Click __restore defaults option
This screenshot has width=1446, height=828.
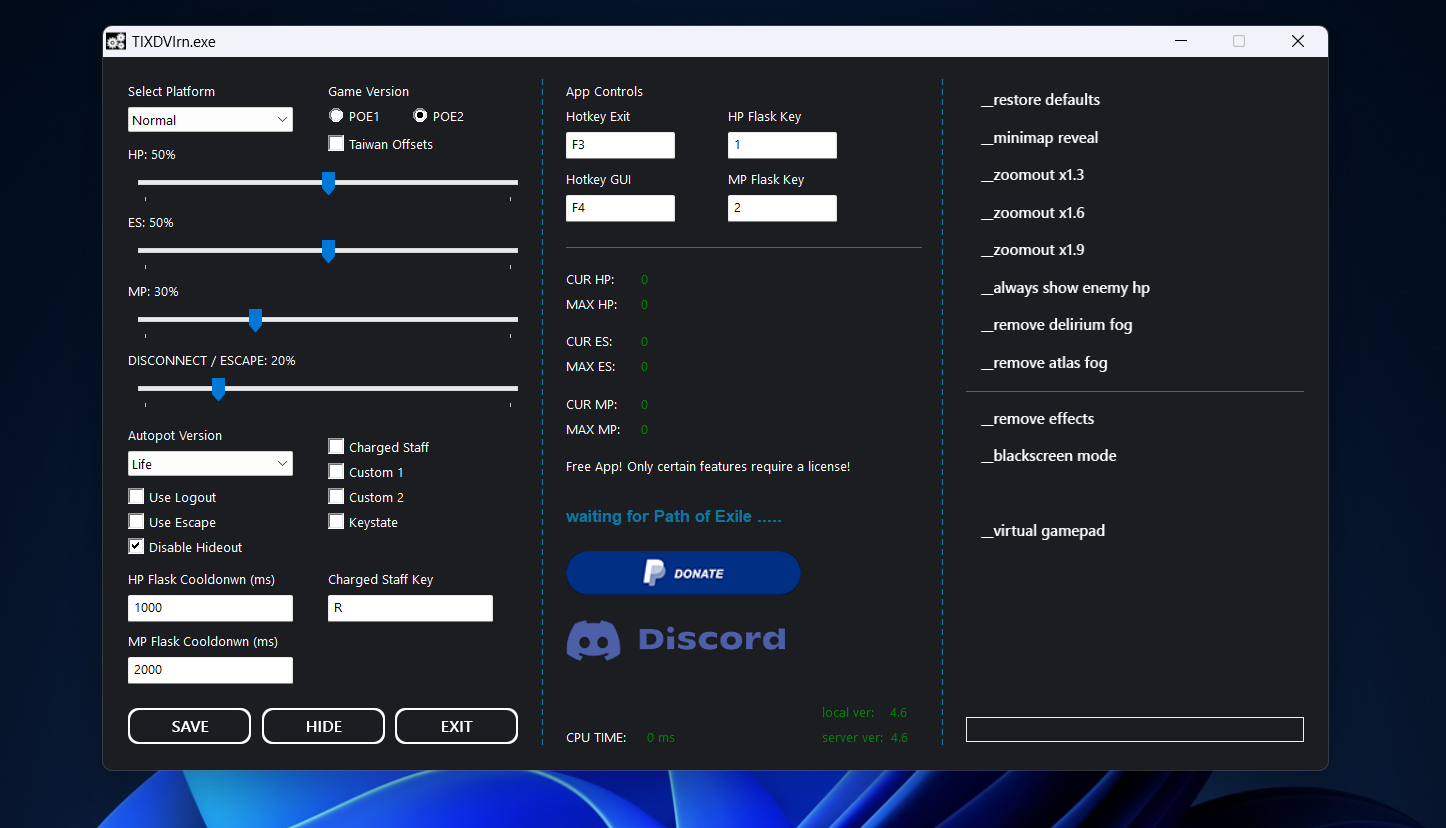pyautogui.click(x=1040, y=100)
